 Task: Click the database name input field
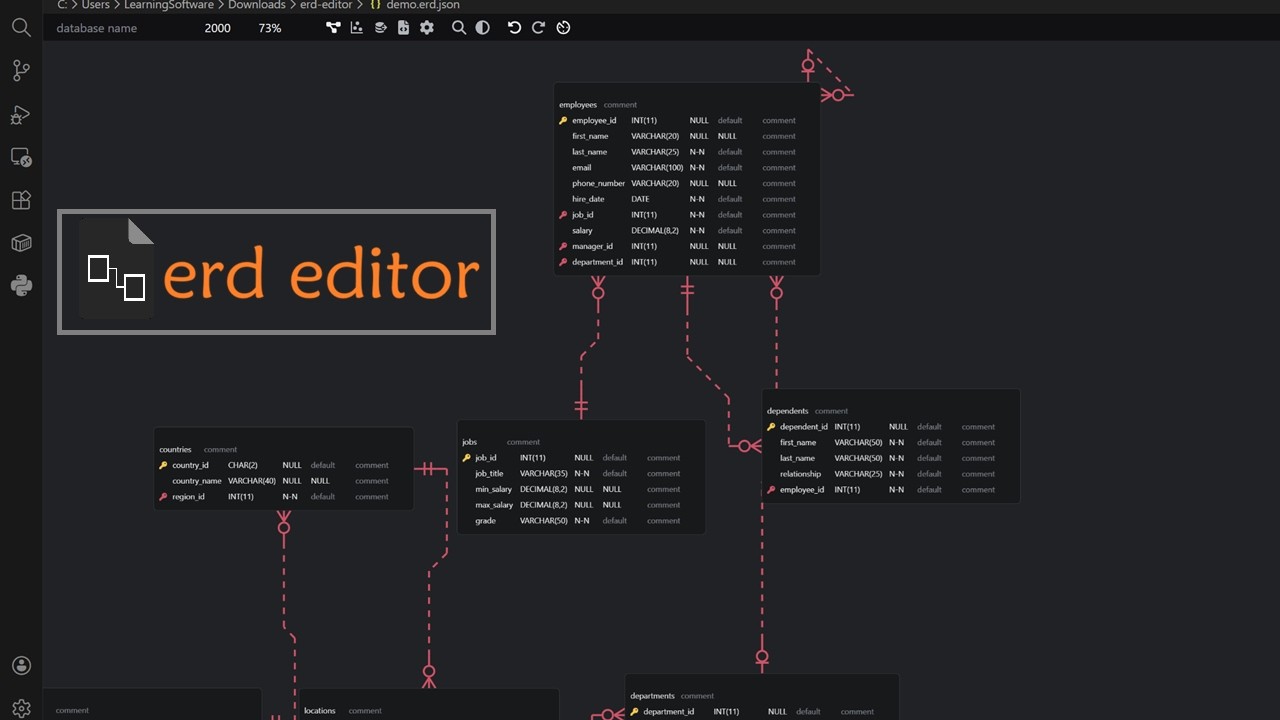pyautogui.click(x=120, y=28)
